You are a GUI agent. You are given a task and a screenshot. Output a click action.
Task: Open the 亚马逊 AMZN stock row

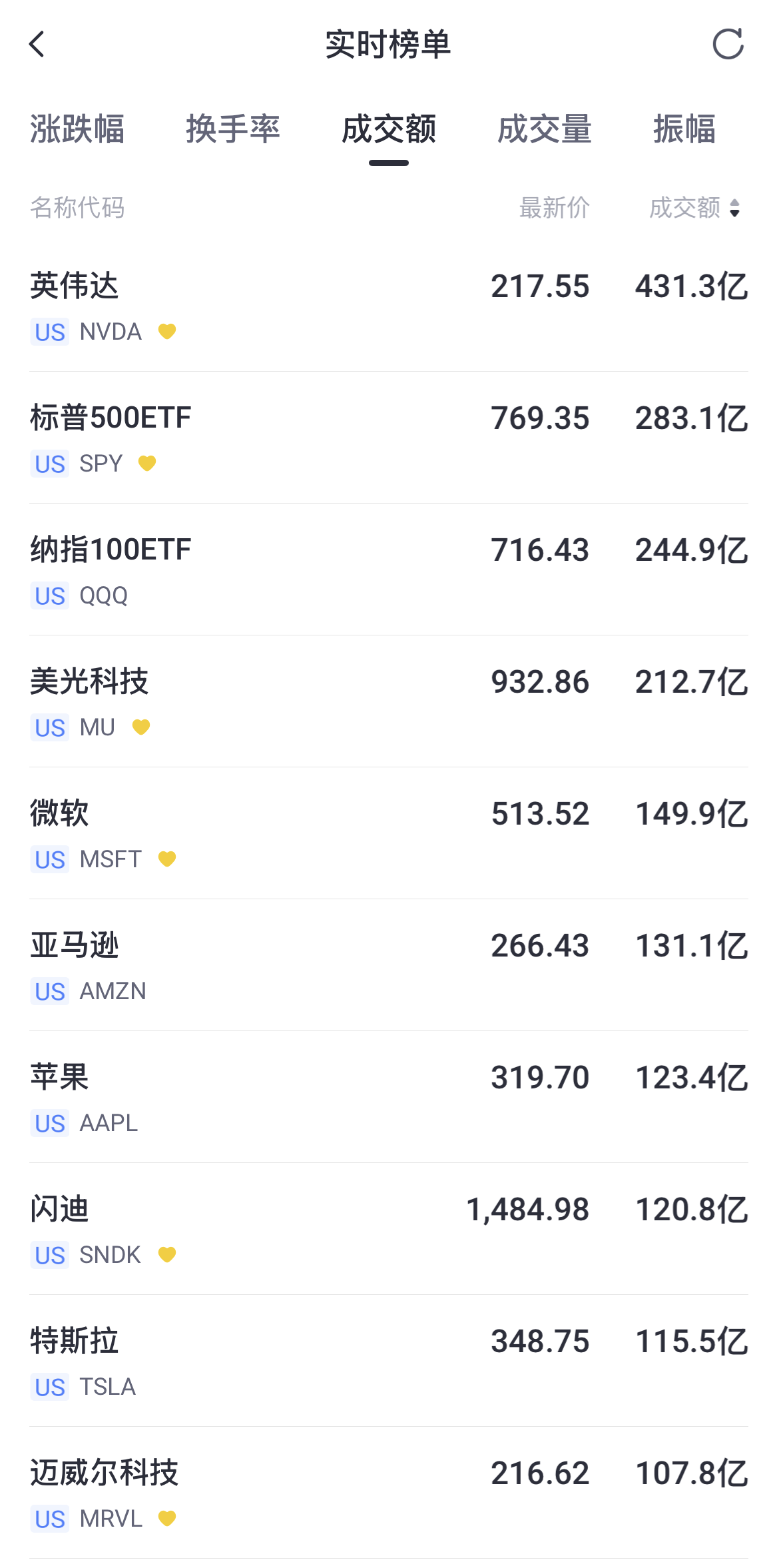coord(389,966)
